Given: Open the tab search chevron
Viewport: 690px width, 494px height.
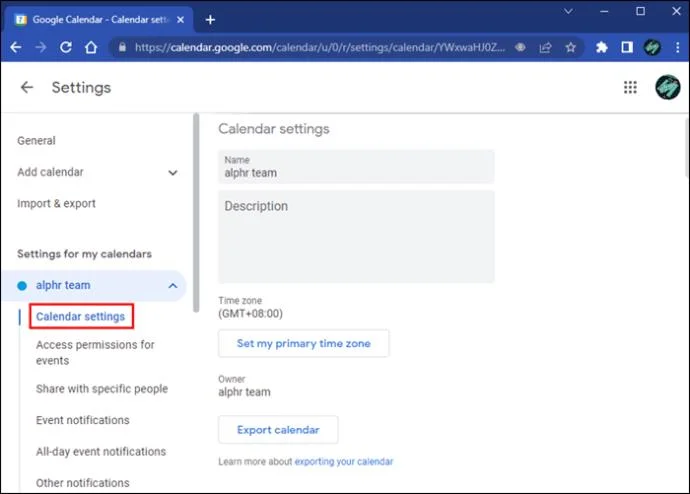Looking at the screenshot, I should tap(568, 11).
